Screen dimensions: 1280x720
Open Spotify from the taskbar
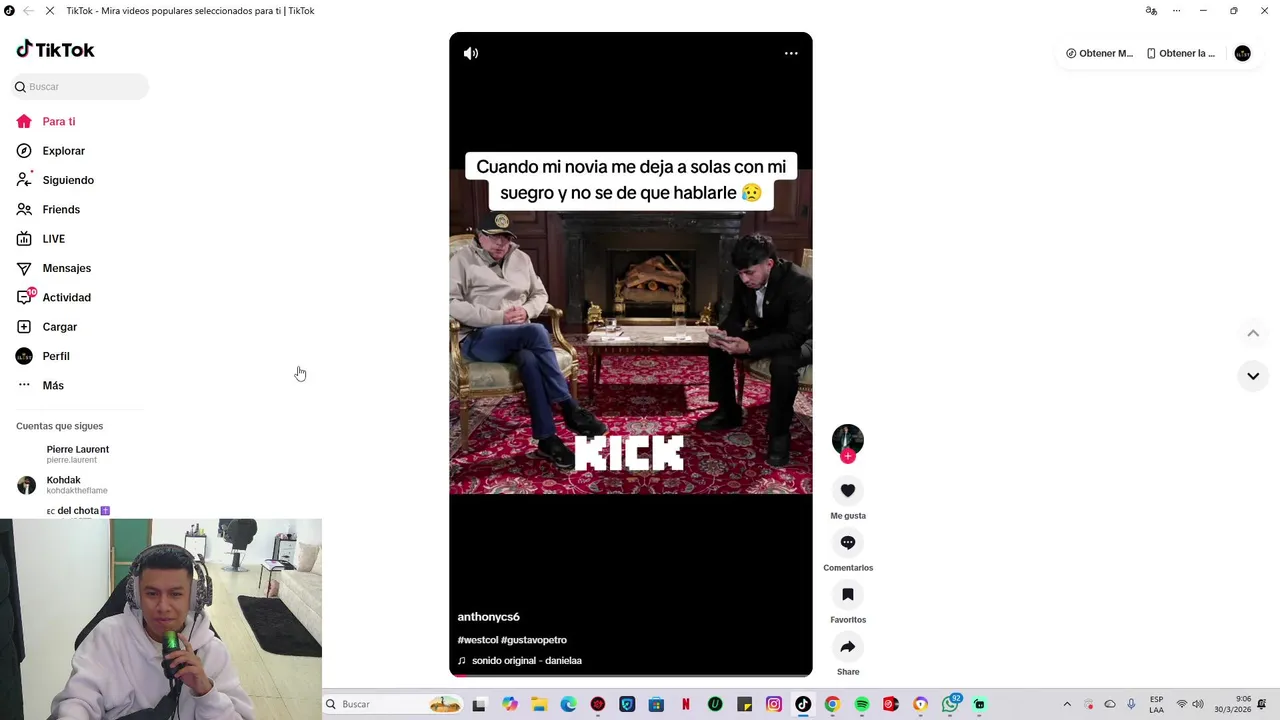[x=862, y=705]
